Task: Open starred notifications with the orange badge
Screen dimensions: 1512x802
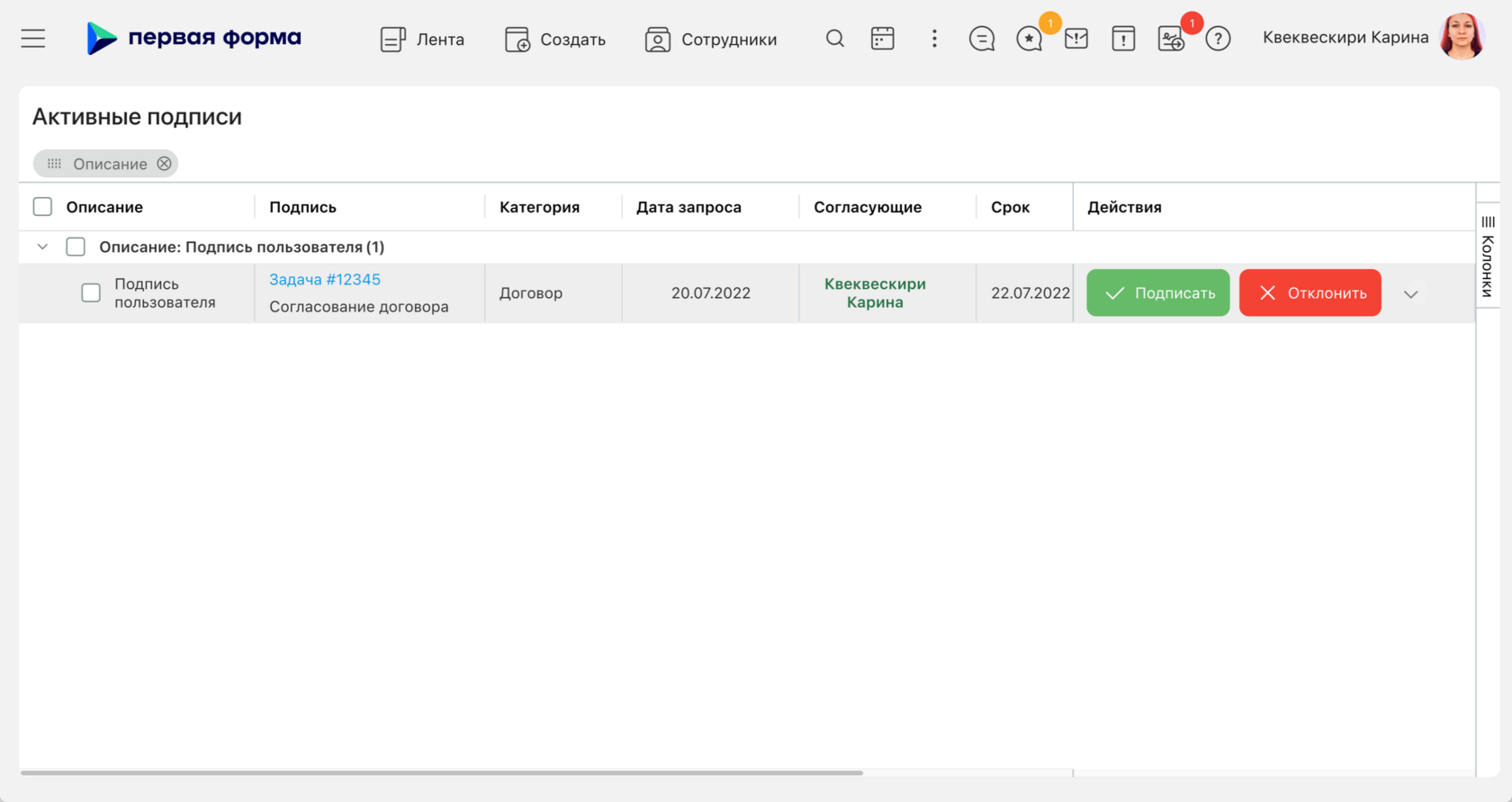Action: [x=1030, y=39]
